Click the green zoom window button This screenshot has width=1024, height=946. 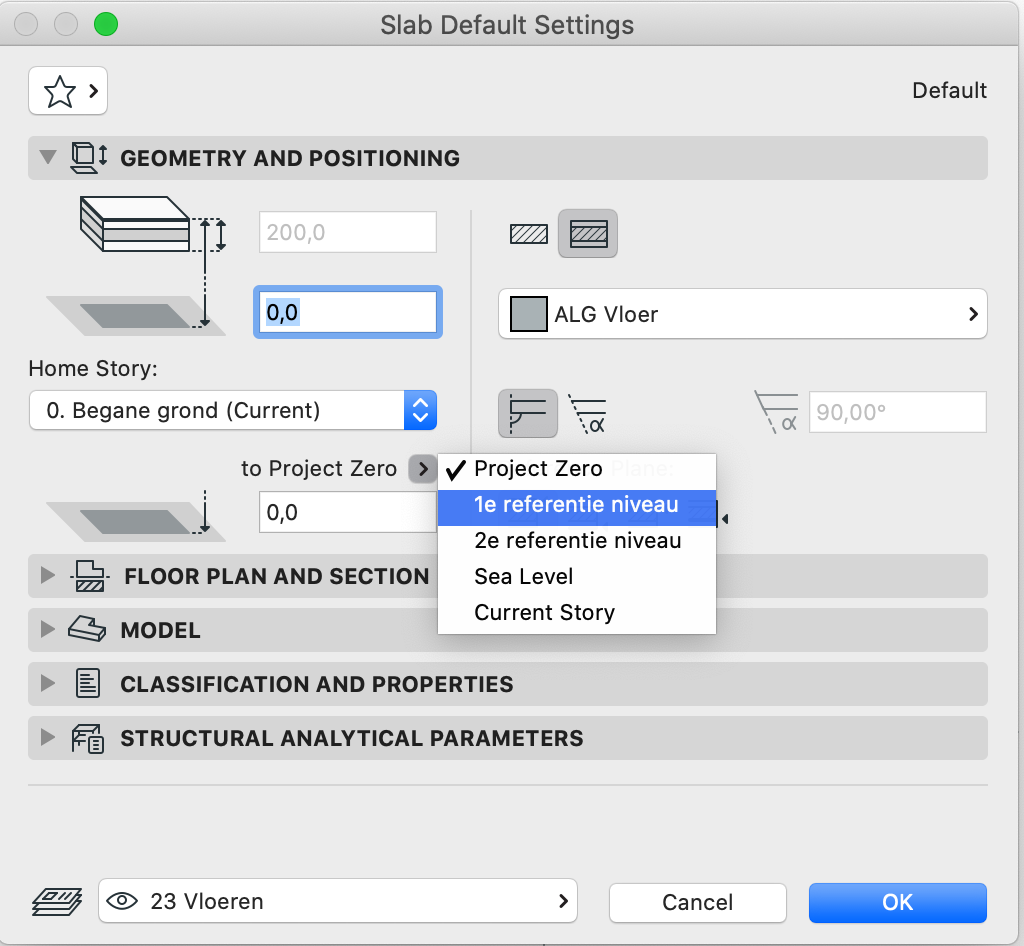tap(106, 25)
